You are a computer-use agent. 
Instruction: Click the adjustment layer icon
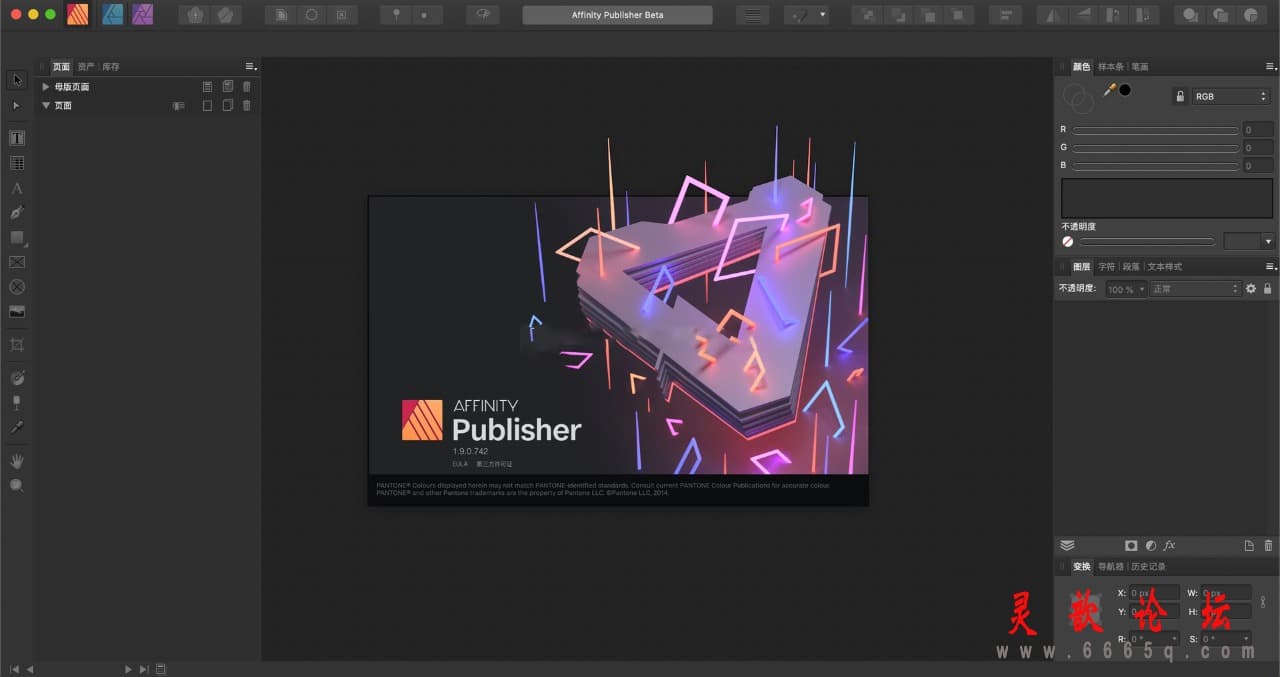(1150, 545)
